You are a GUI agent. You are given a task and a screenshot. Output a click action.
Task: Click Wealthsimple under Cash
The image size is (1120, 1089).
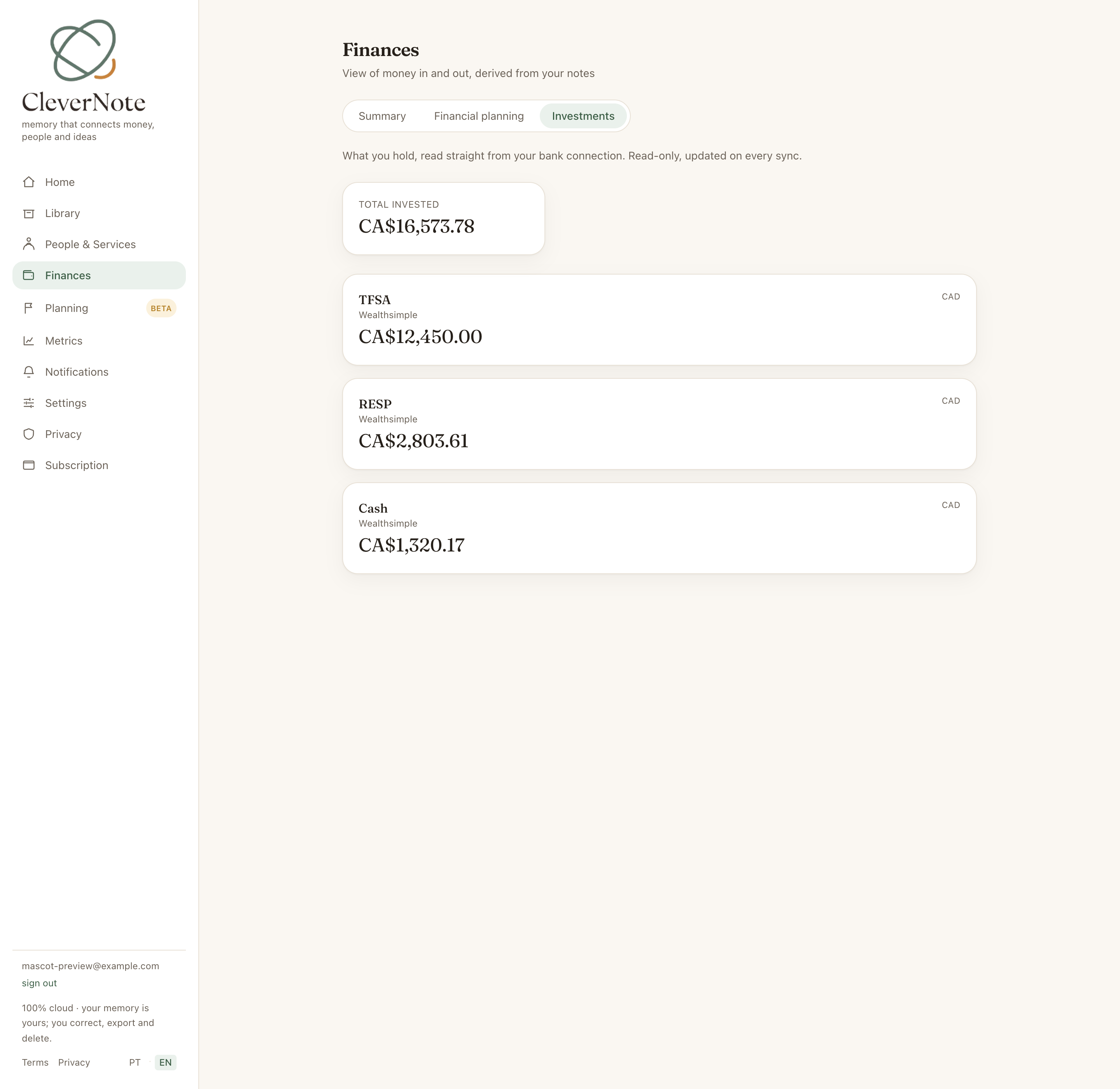point(388,523)
